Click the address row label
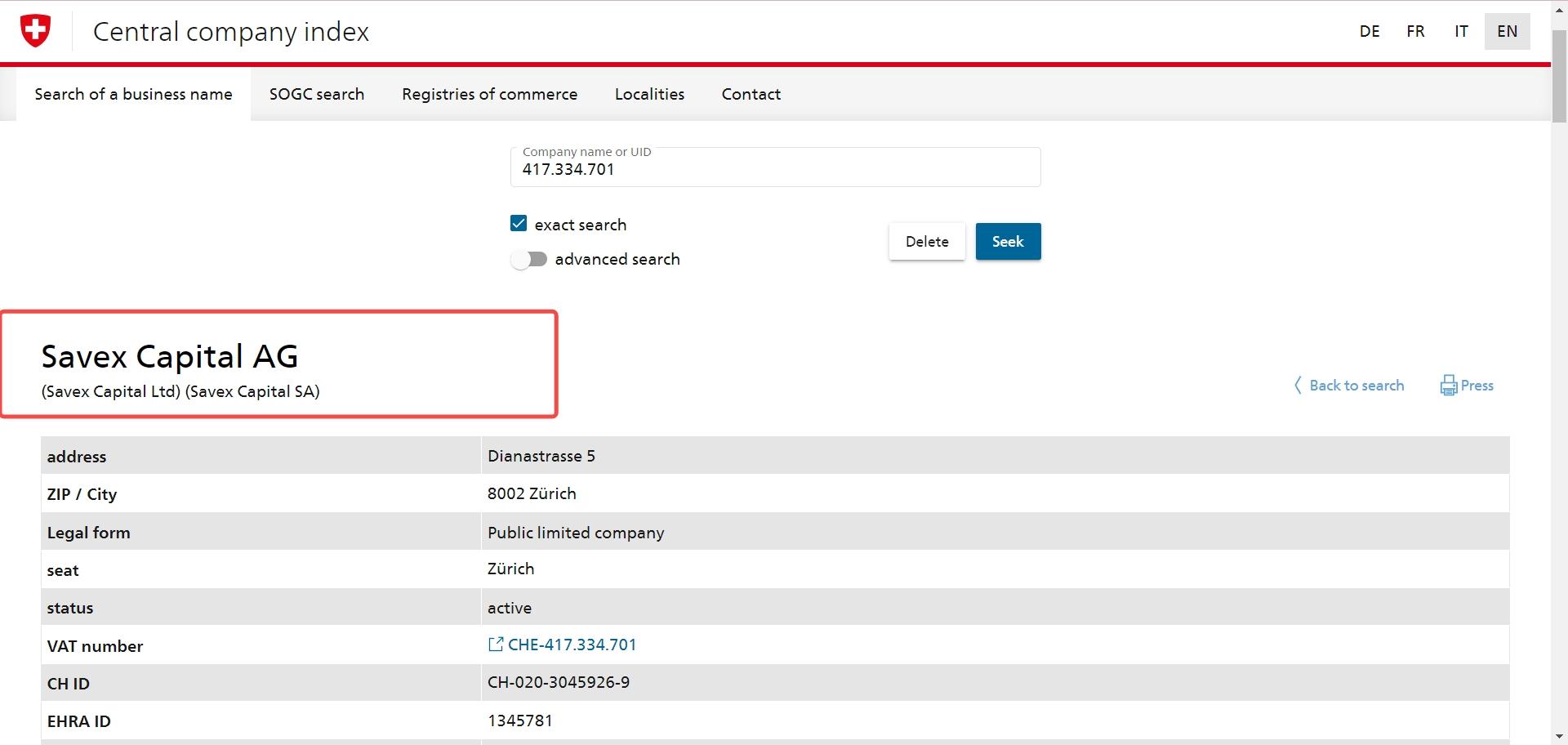1568x745 pixels. click(77, 457)
